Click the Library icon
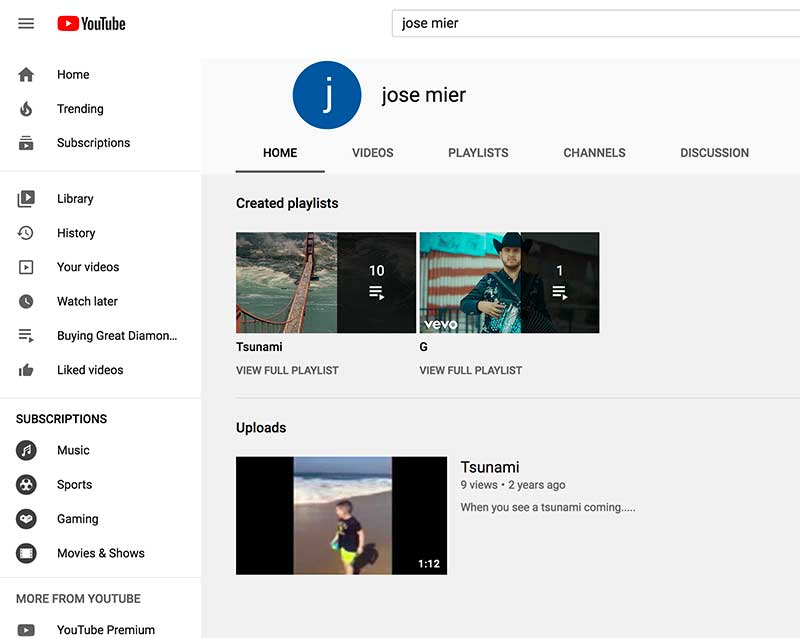800x638 pixels. point(26,199)
